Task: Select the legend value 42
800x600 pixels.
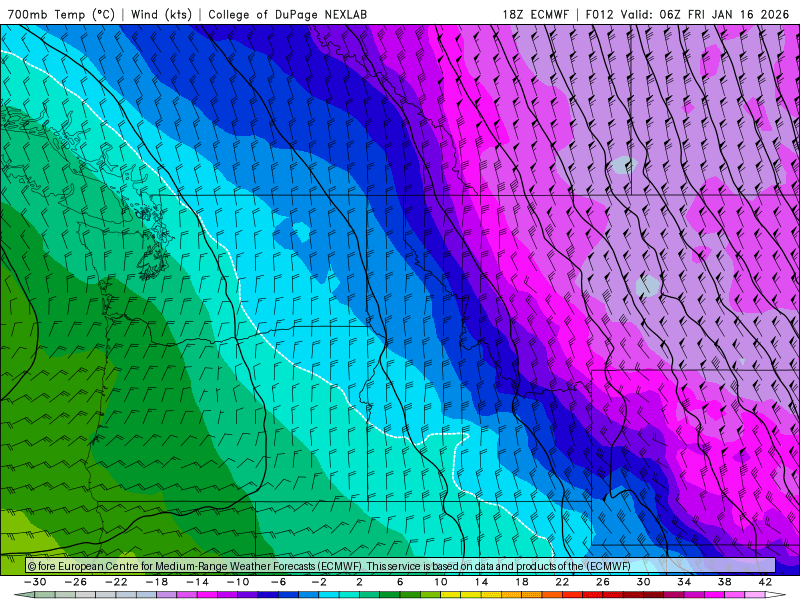Action: pyautogui.click(x=765, y=582)
